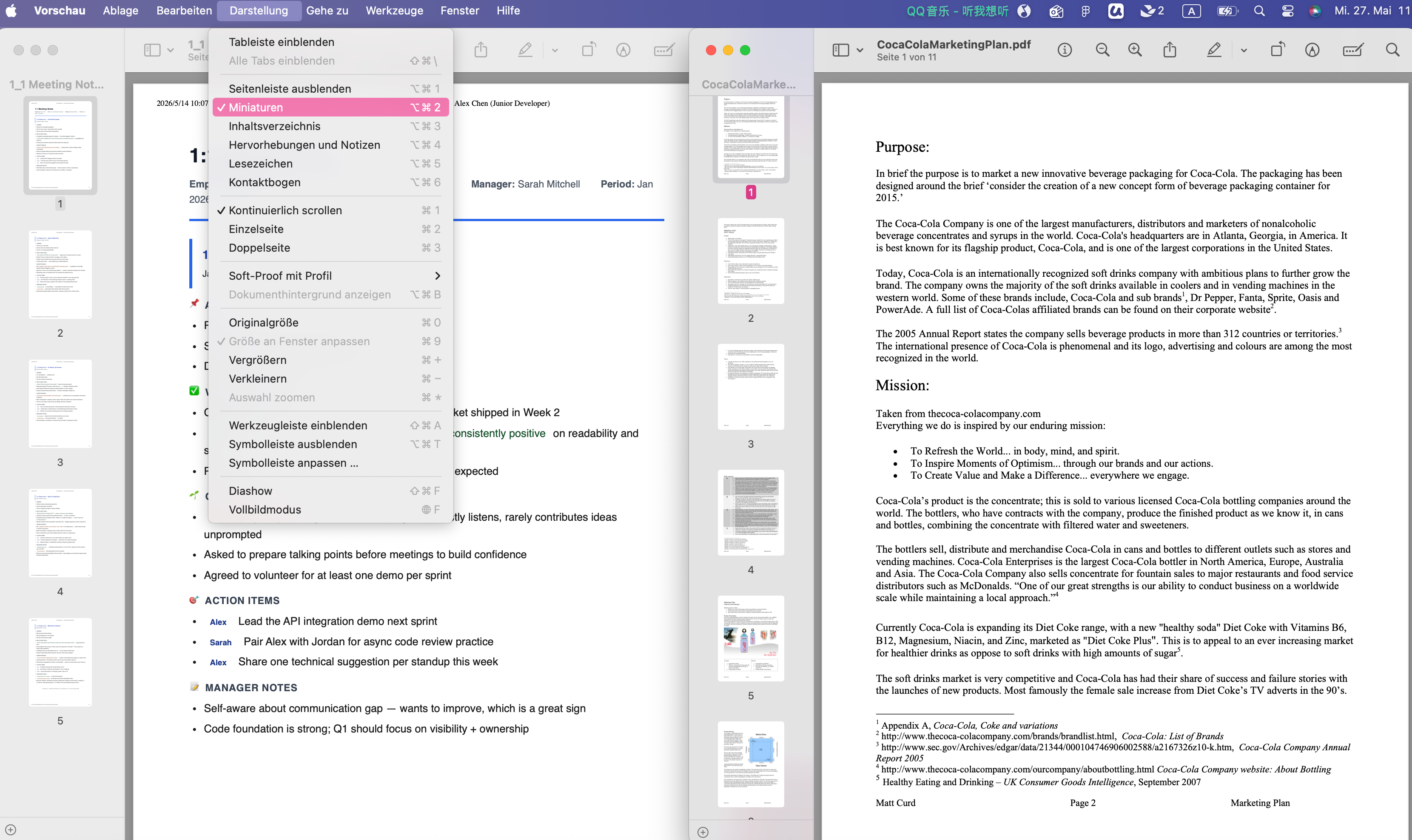Select page 4 thumbnail in Meeting Notes sidebar
1412x840 pixels.
[60, 533]
